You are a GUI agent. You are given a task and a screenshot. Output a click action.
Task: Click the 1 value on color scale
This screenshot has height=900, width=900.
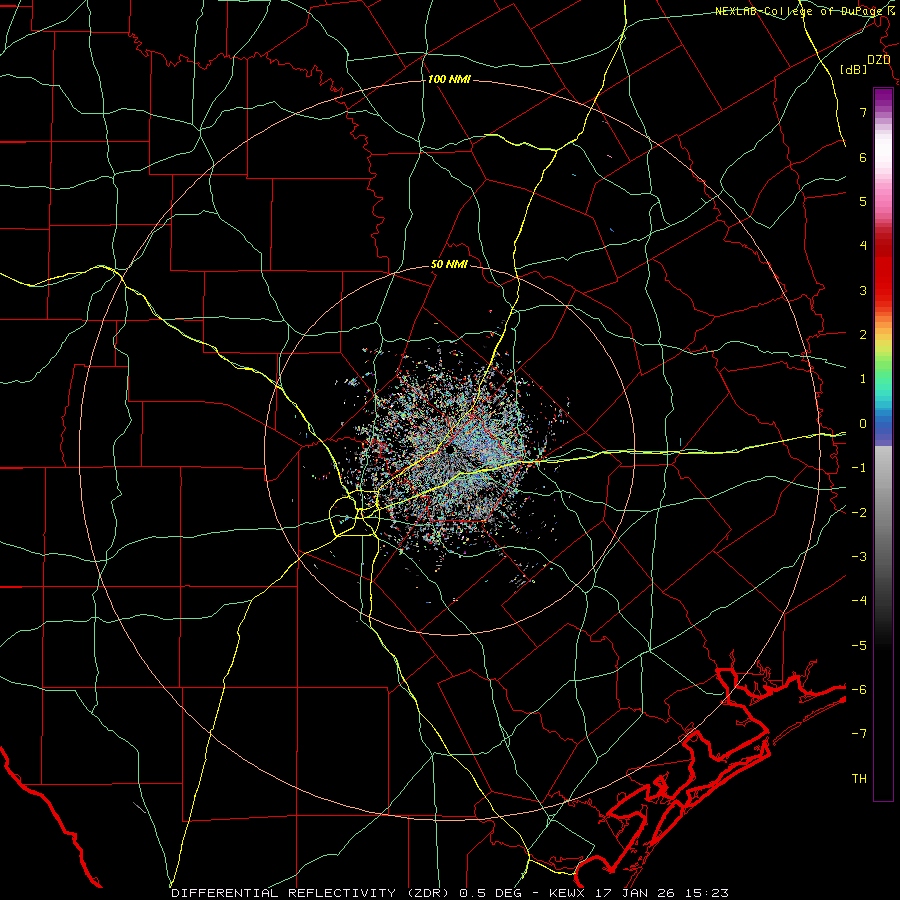pos(863,379)
